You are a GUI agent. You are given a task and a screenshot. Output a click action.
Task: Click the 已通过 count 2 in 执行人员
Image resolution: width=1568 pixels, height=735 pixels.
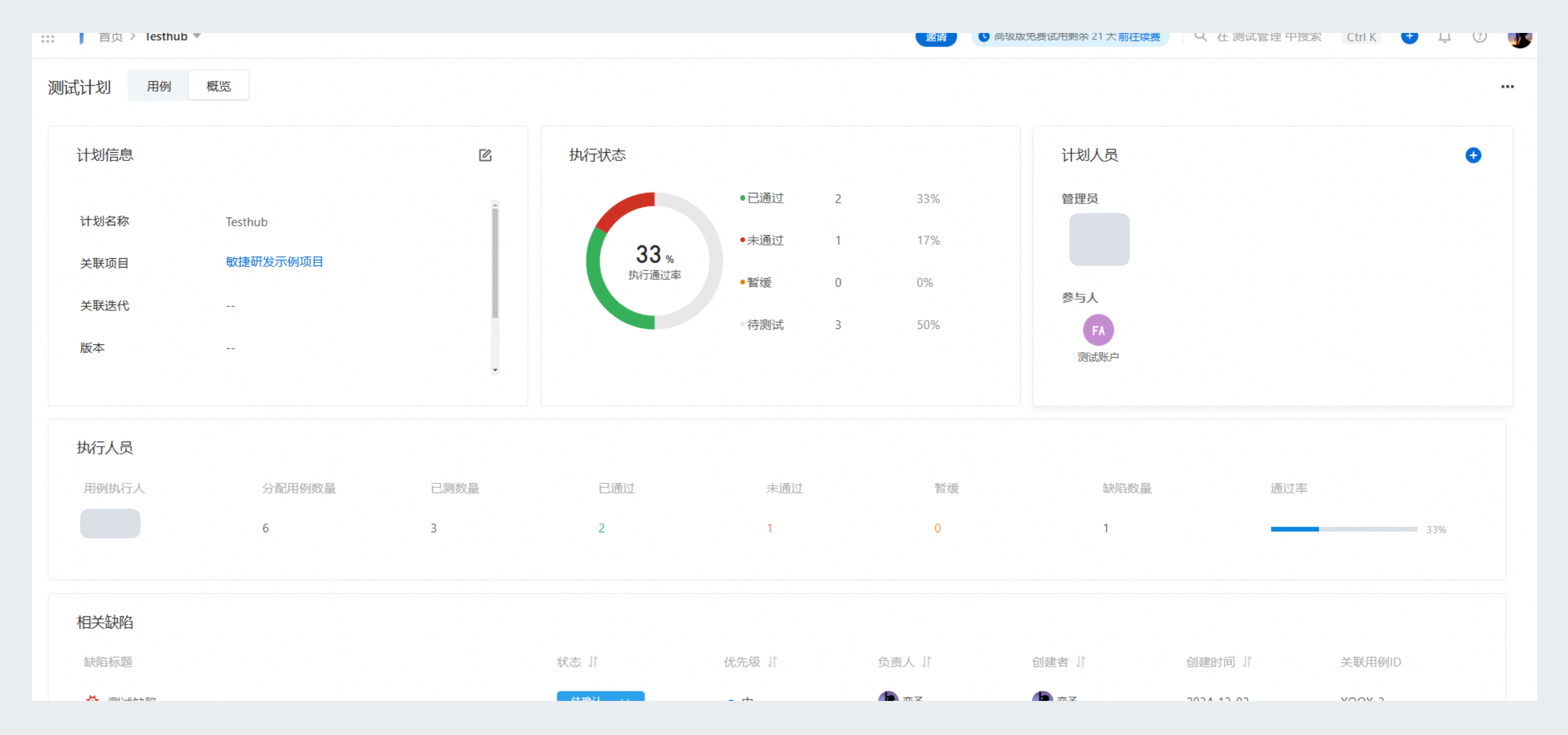tap(601, 528)
